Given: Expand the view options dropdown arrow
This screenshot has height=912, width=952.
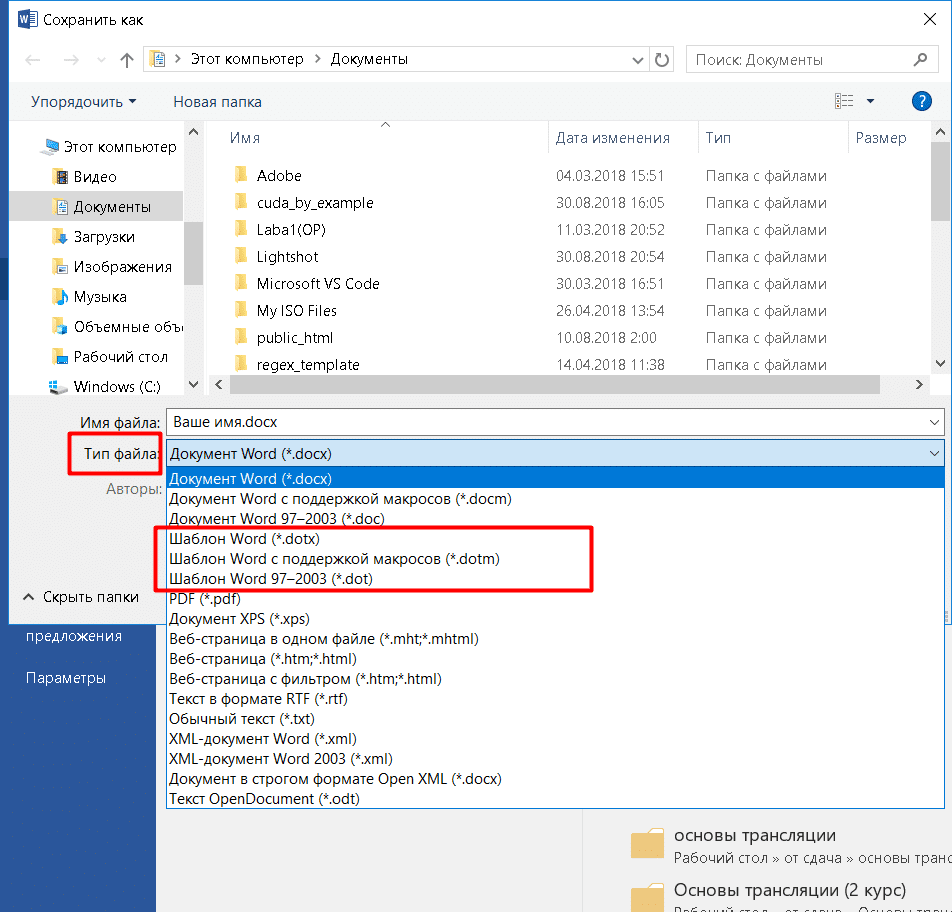Looking at the screenshot, I should 870,101.
